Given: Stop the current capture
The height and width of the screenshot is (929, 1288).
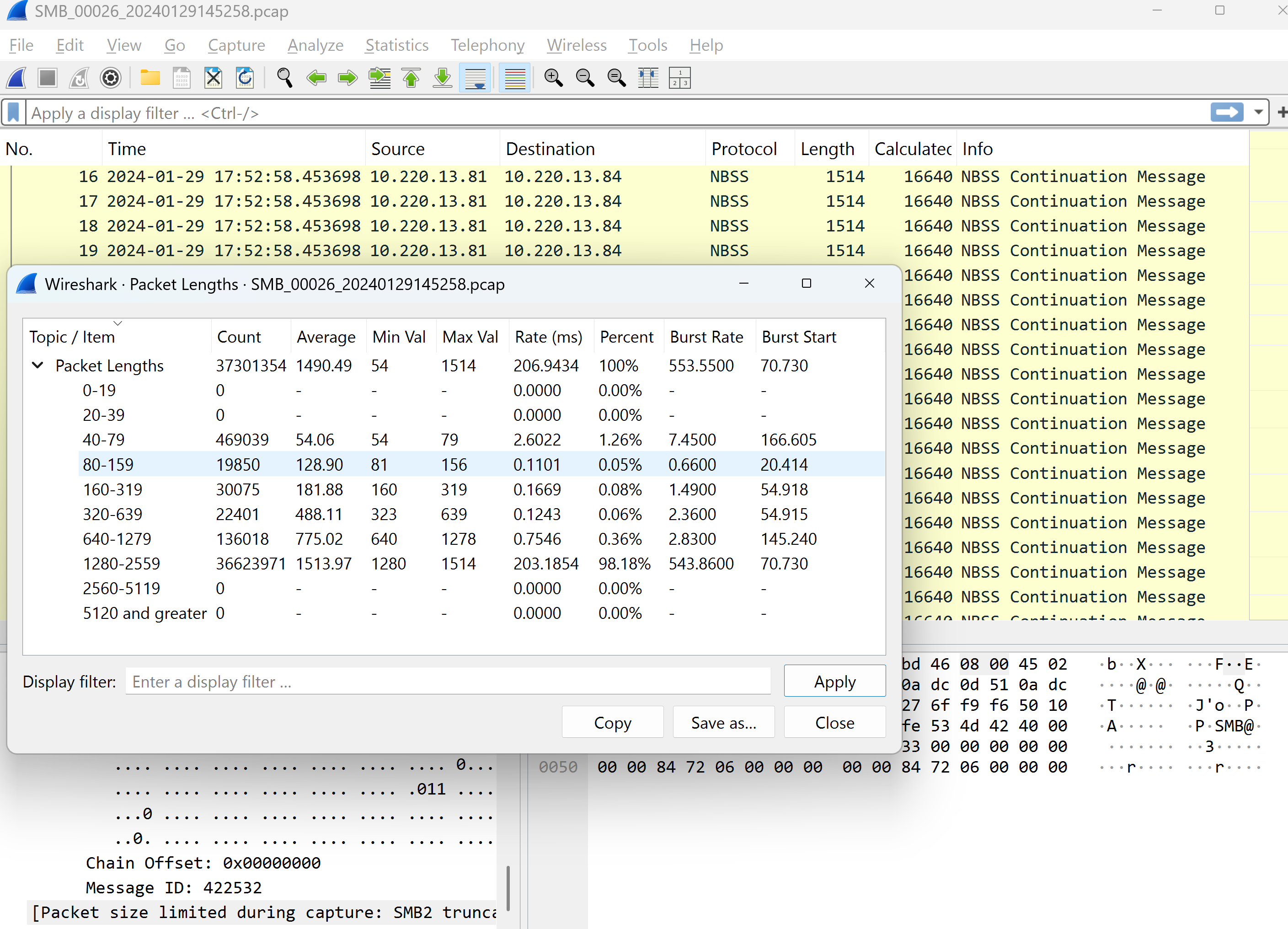Looking at the screenshot, I should (x=48, y=78).
